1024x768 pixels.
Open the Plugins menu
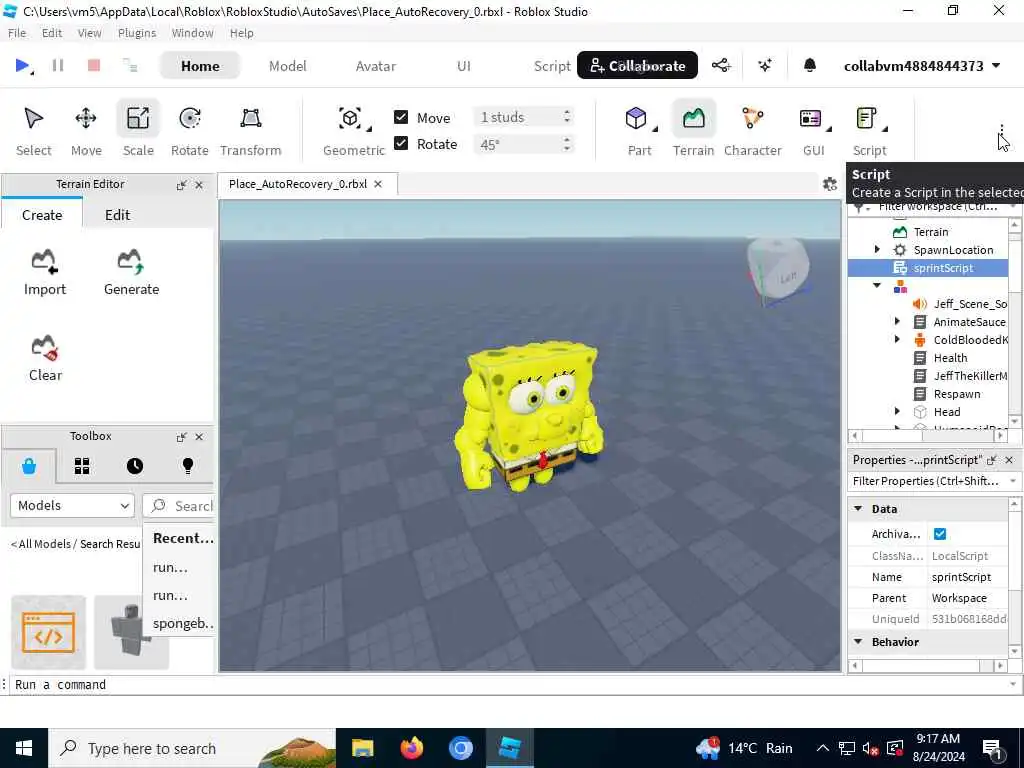click(136, 33)
